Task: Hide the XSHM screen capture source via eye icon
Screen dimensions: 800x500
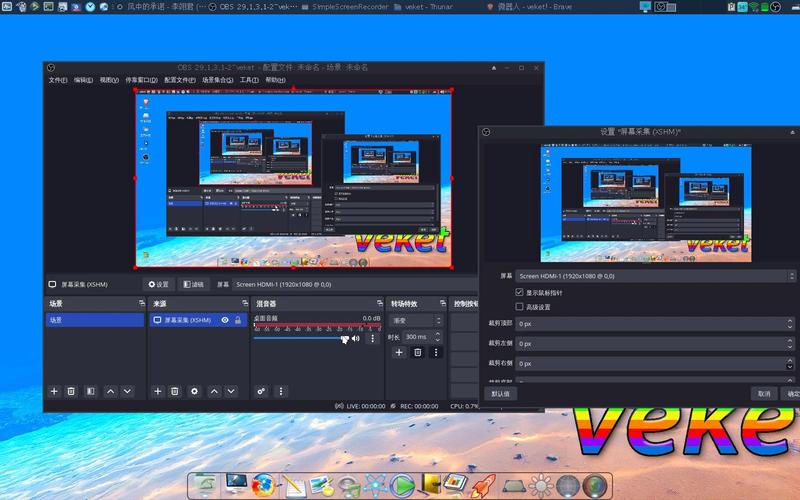Action: pyautogui.click(x=225, y=320)
